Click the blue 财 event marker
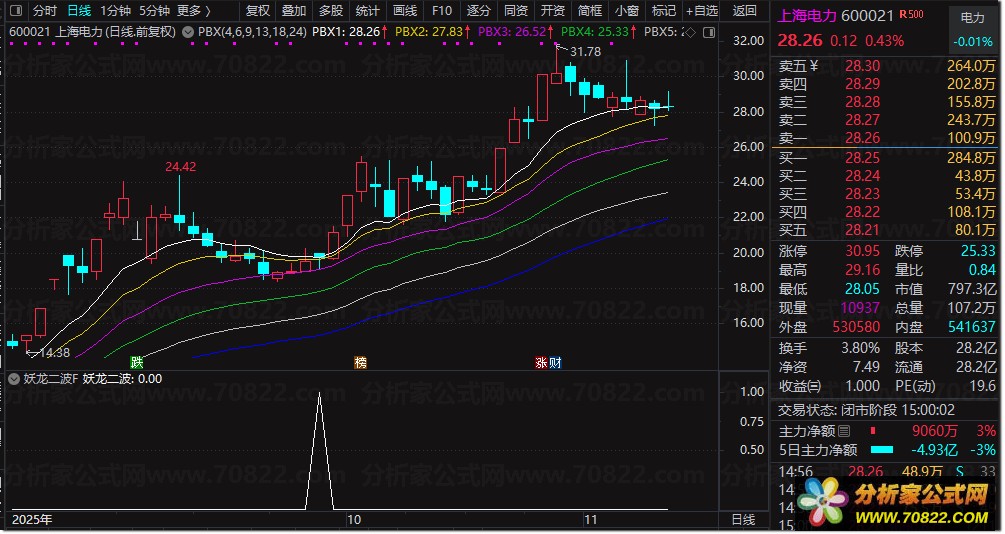The height and width of the screenshot is (534, 1005). click(555, 362)
